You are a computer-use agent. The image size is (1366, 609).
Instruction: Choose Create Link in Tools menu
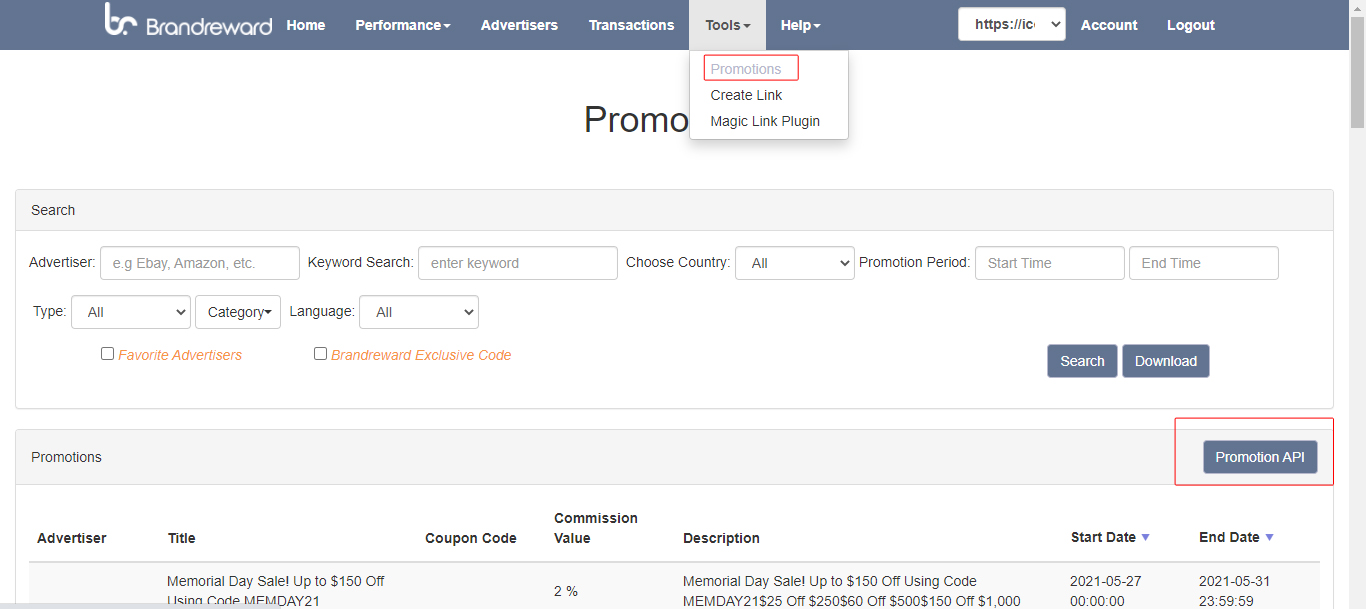746,95
